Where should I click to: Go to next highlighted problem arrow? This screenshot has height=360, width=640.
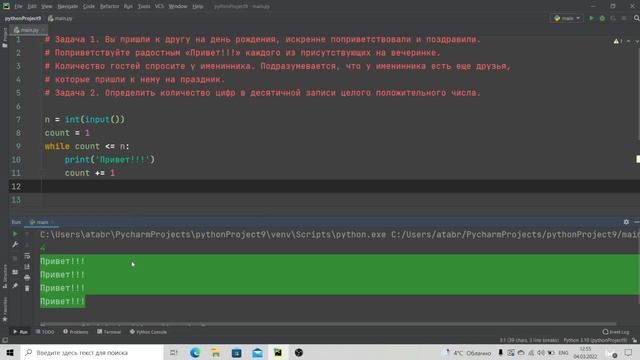[636, 41]
